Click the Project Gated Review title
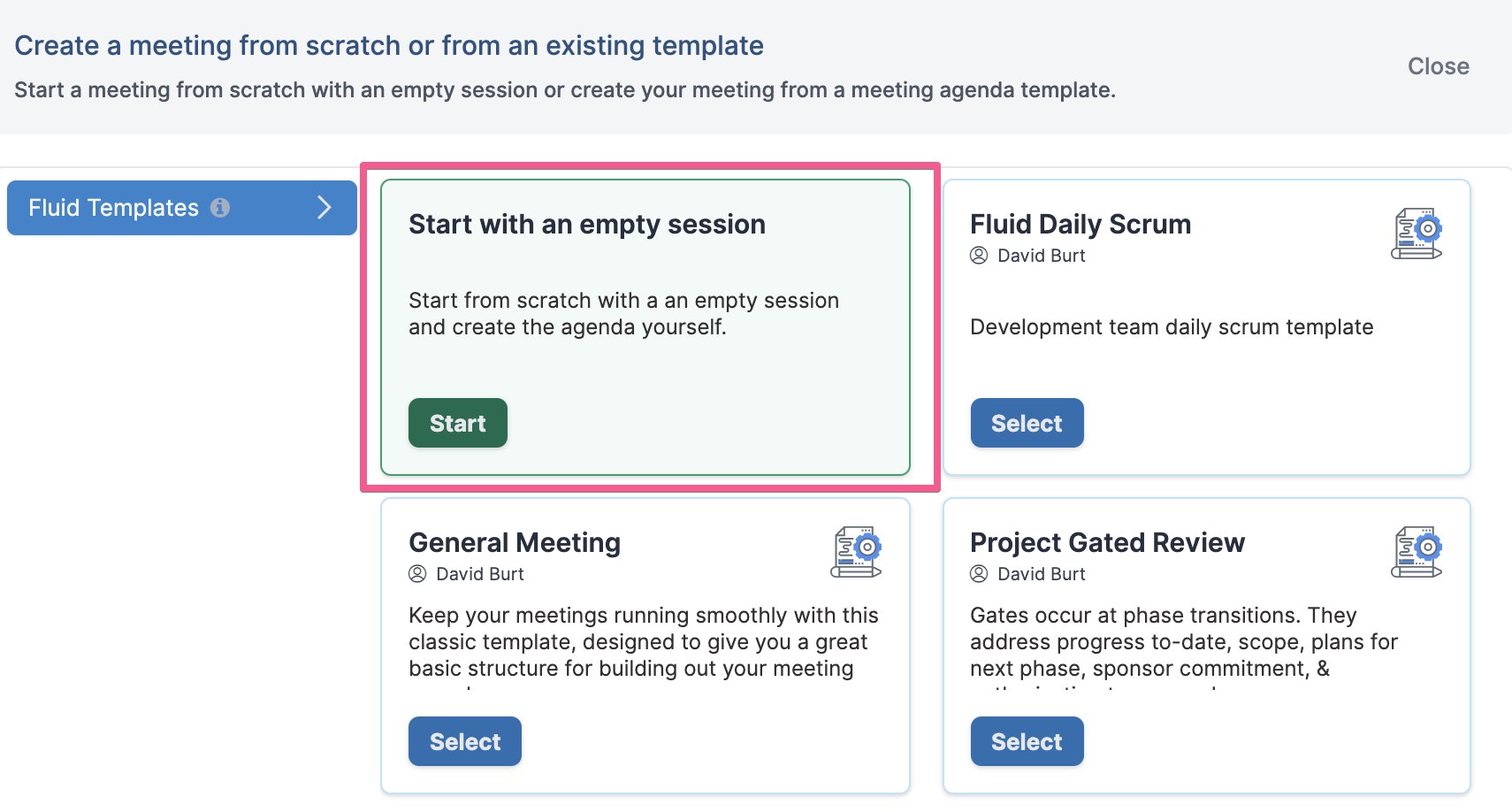 [1107, 542]
